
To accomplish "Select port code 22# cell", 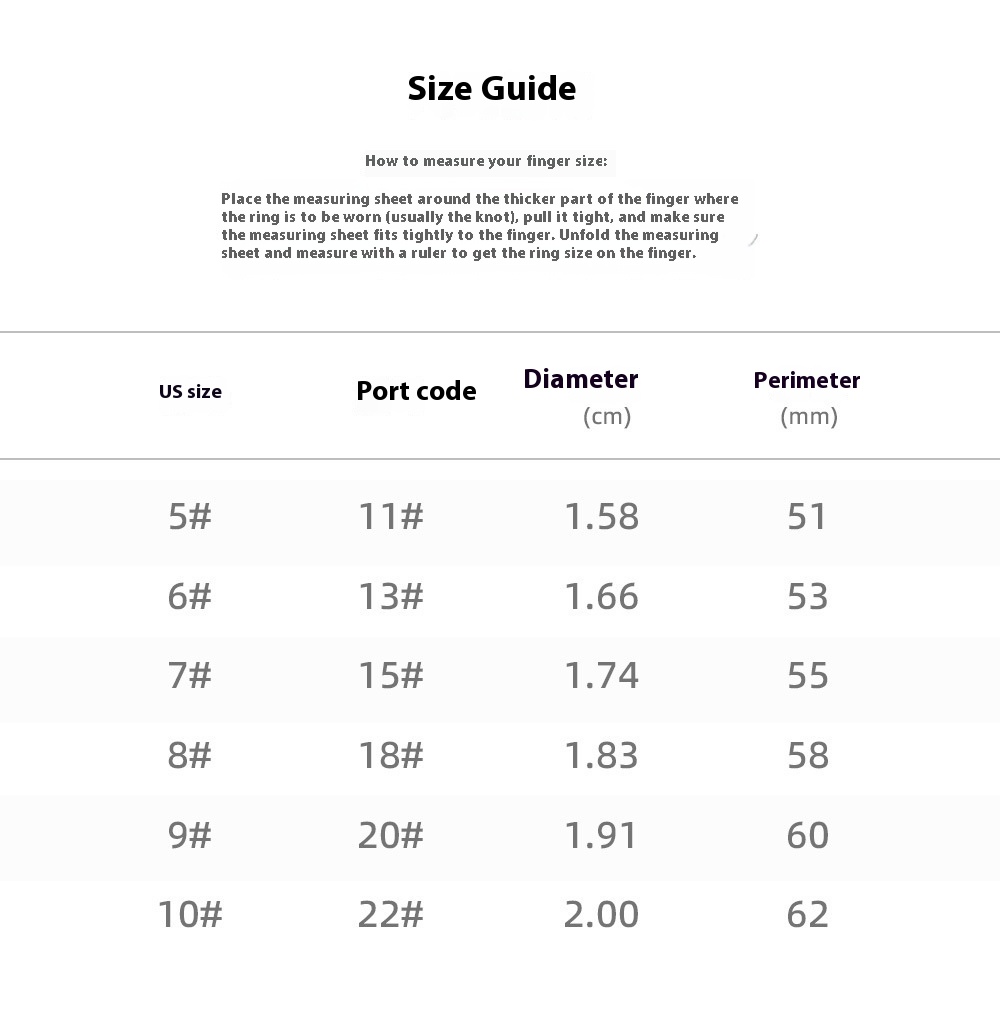I will click(390, 914).
